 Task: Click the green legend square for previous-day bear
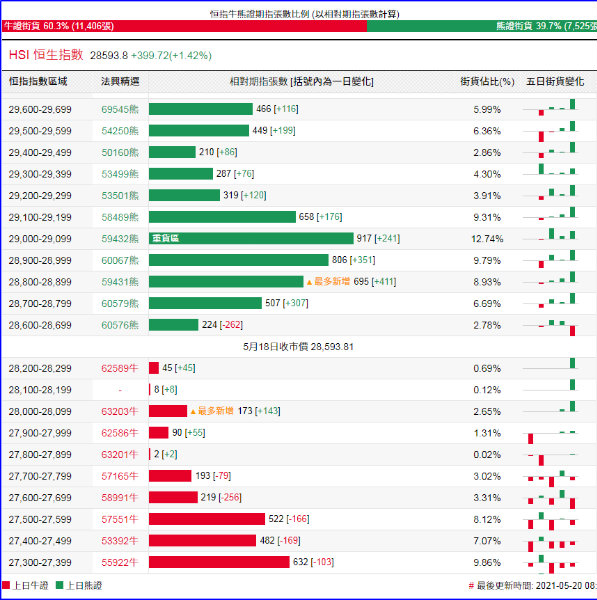click(x=59, y=585)
